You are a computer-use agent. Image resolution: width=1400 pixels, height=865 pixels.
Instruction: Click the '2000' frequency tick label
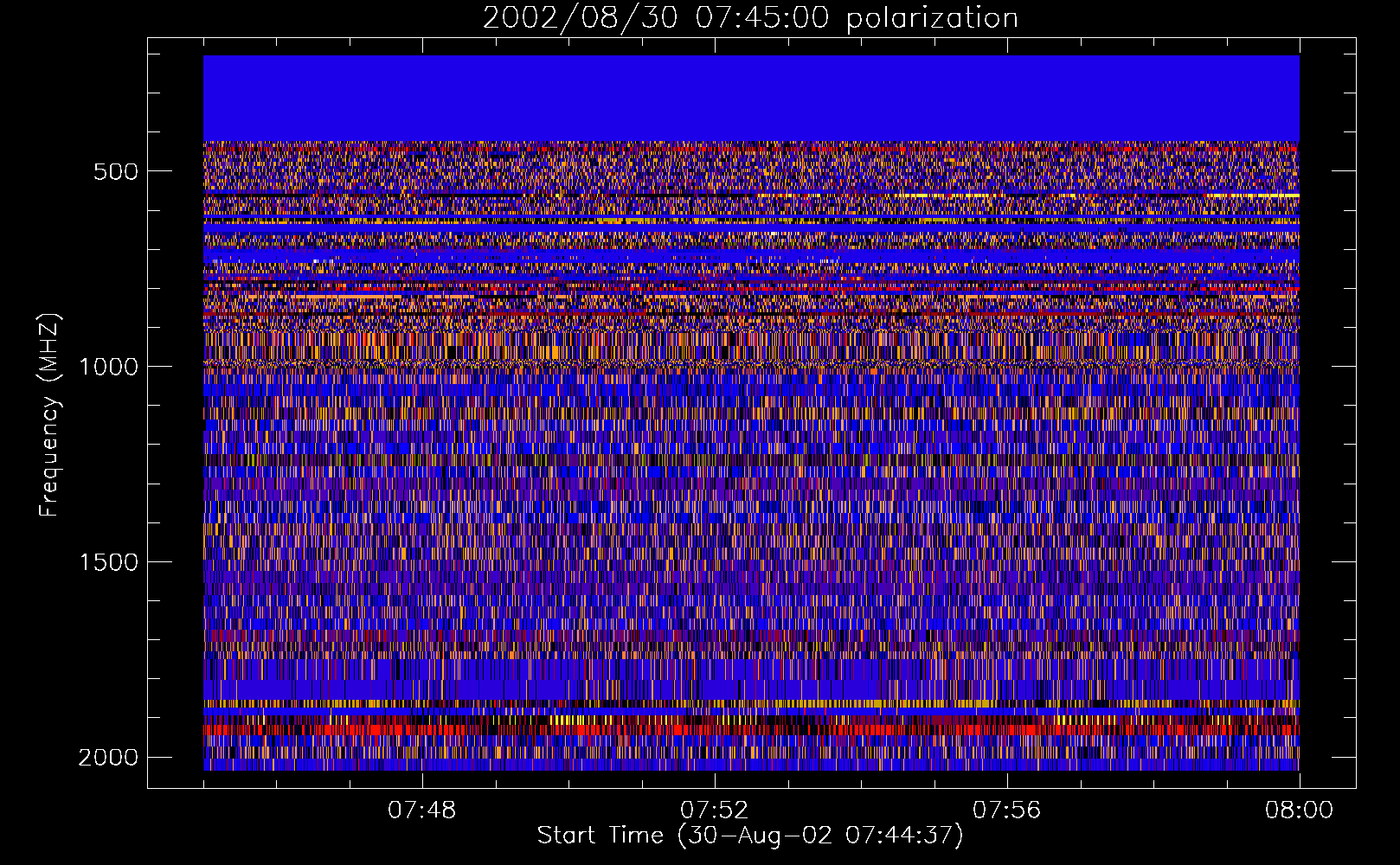[x=108, y=758]
